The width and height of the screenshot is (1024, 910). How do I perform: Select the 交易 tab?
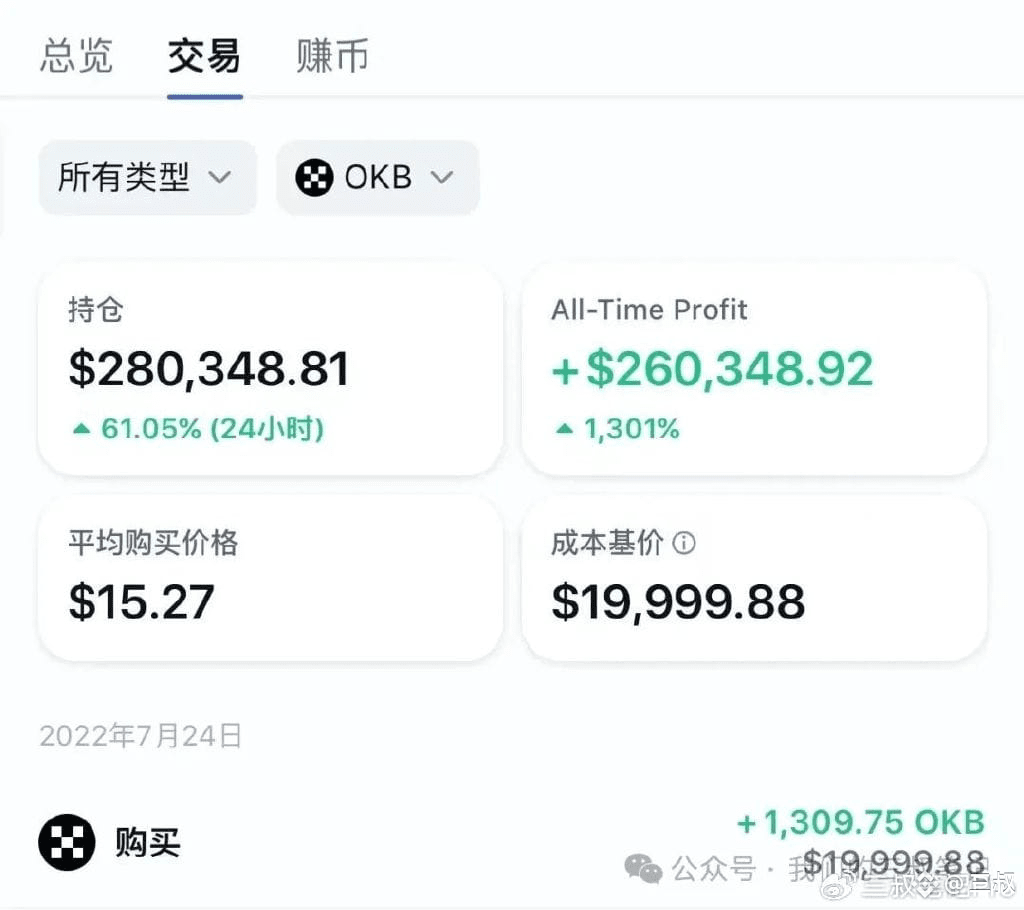pyautogui.click(x=204, y=56)
